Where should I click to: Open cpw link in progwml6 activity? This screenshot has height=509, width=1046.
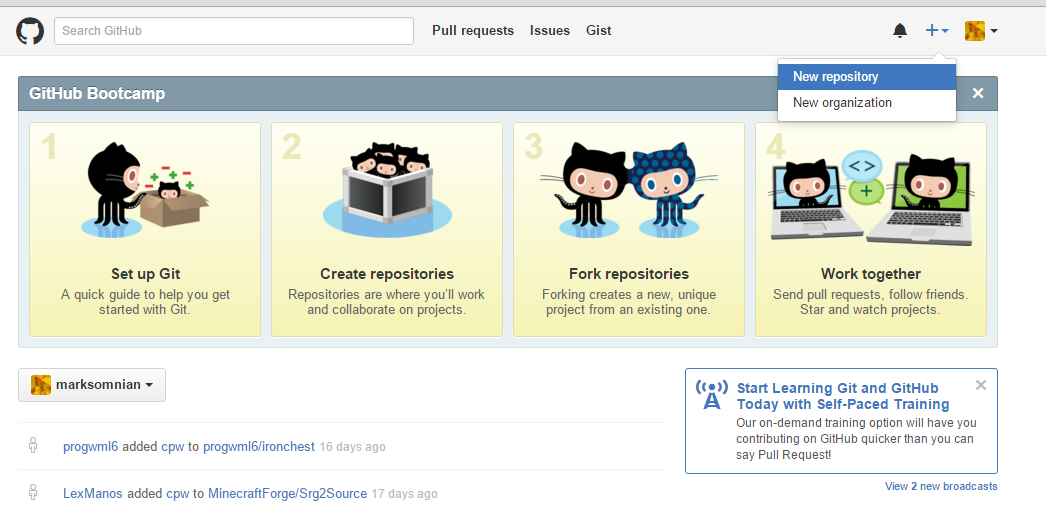(x=173, y=447)
